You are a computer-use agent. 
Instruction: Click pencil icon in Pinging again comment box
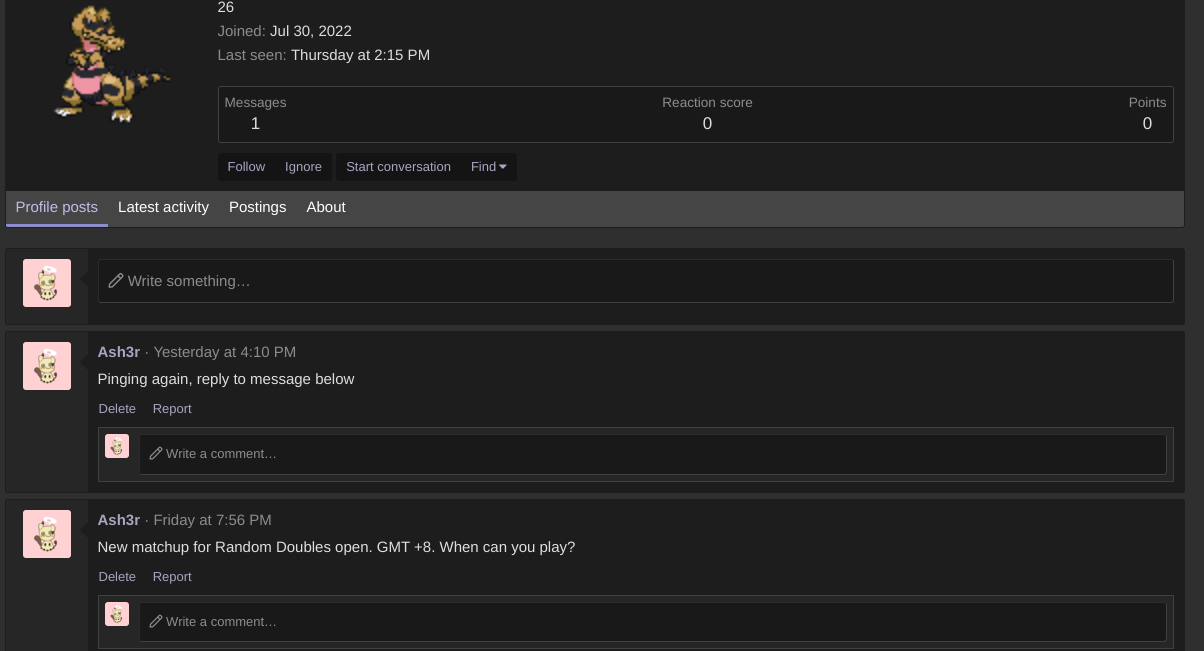[x=156, y=454]
